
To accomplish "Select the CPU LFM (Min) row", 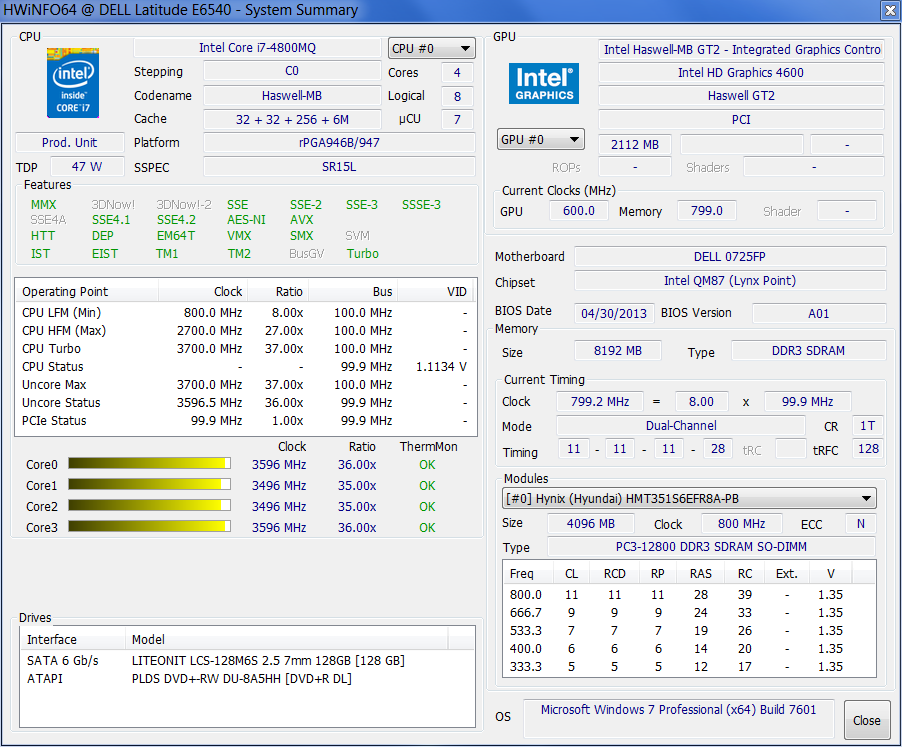I will 244,312.
